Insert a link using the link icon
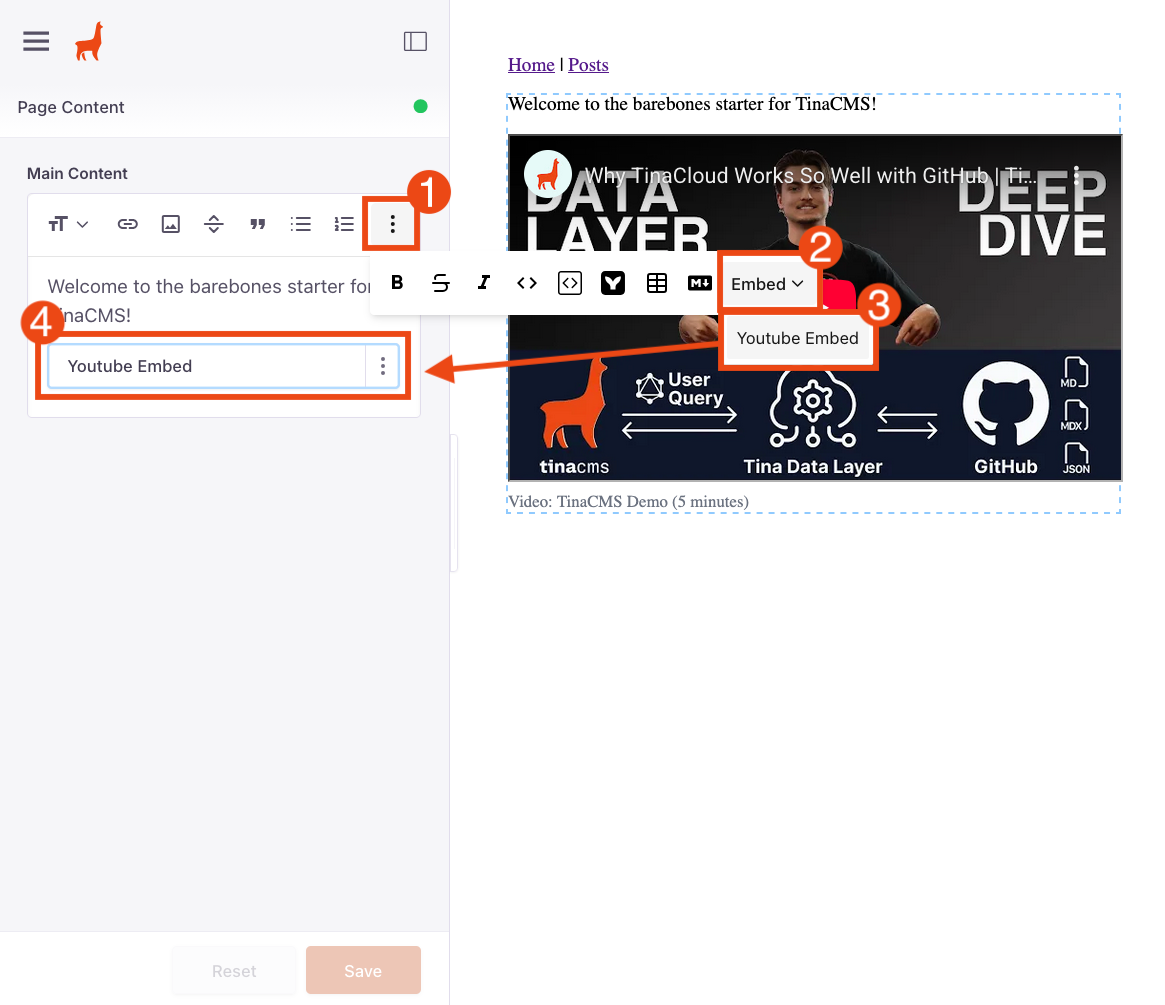Screen dimensions: 1165x1005 (x=127, y=224)
